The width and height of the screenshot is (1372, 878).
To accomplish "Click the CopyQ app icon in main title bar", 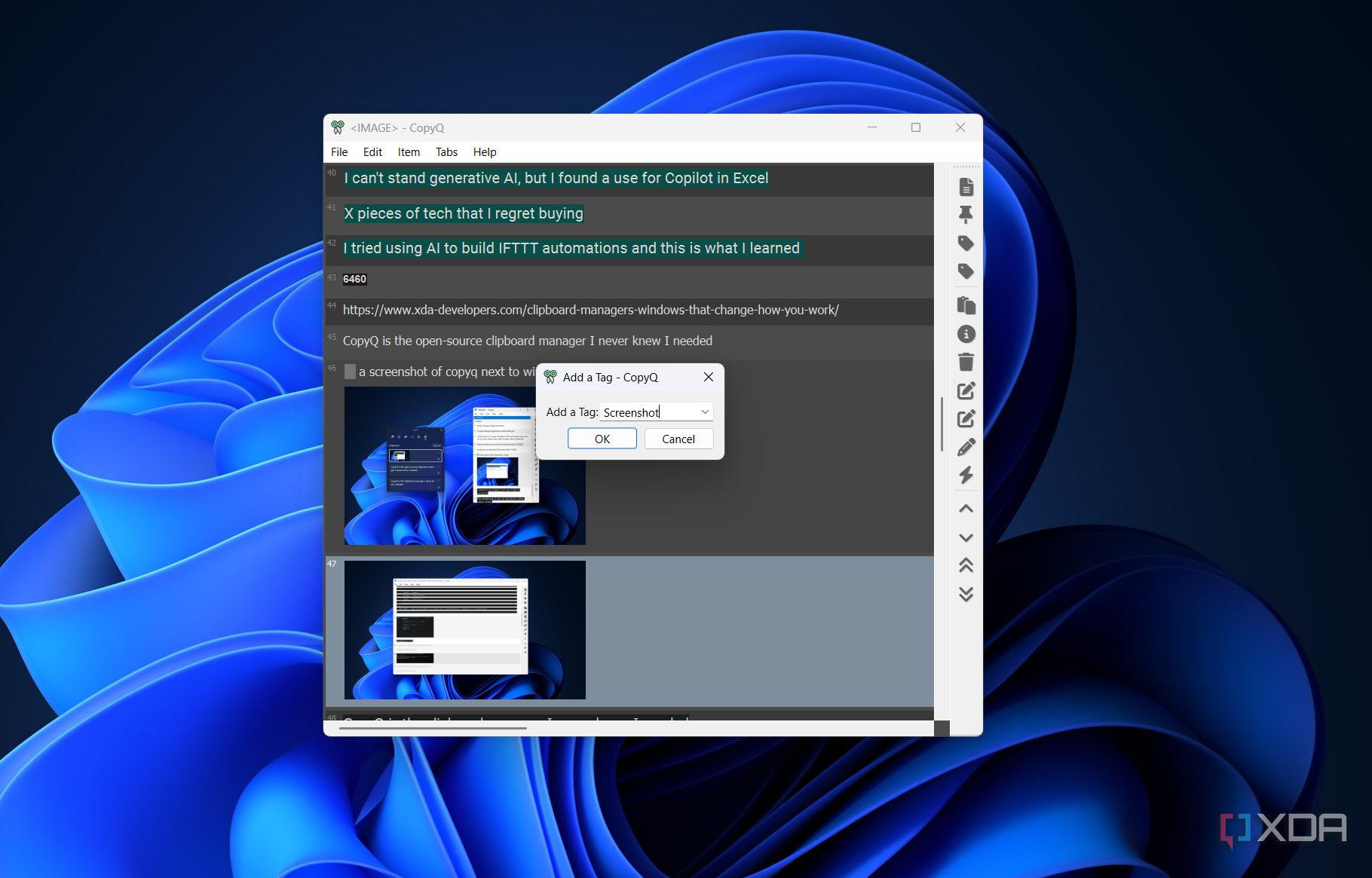I will [x=338, y=127].
